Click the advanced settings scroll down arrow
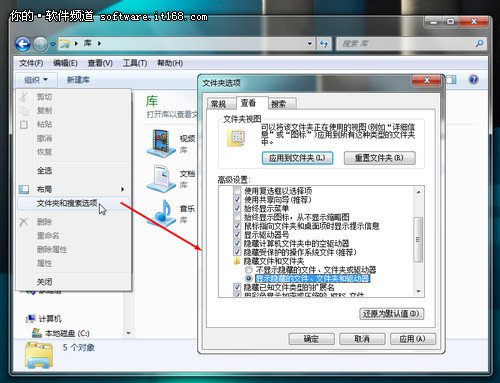 click(418, 292)
